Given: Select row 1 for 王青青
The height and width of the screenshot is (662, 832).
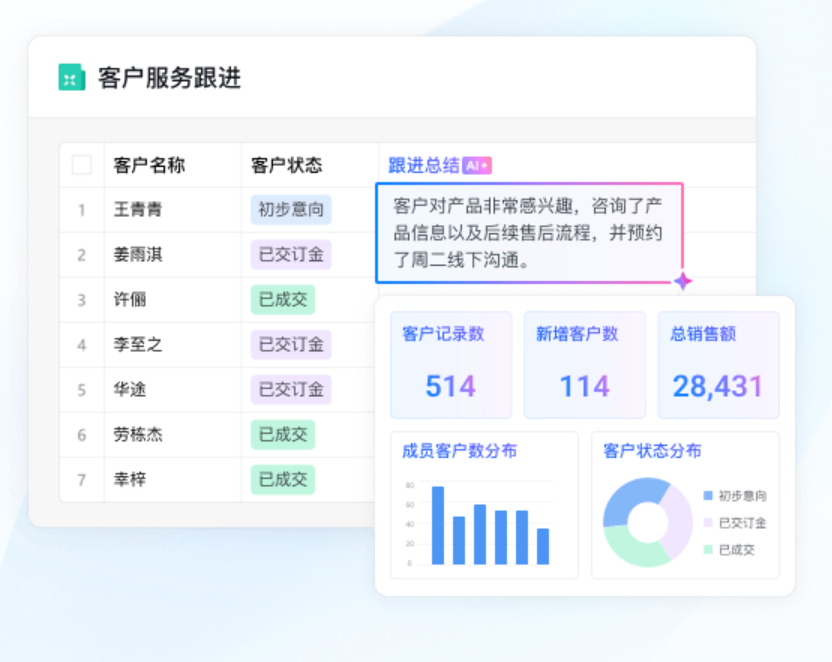Looking at the screenshot, I should pyautogui.click(x=82, y=210).
